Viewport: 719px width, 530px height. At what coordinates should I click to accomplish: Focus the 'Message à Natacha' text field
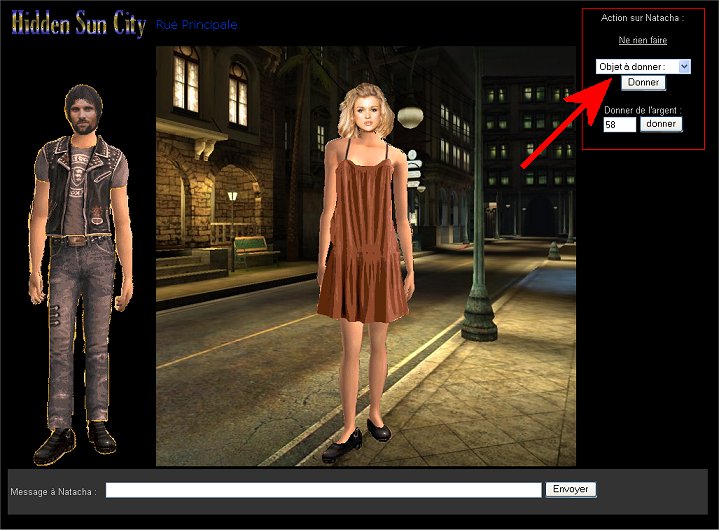click(323, 490)
